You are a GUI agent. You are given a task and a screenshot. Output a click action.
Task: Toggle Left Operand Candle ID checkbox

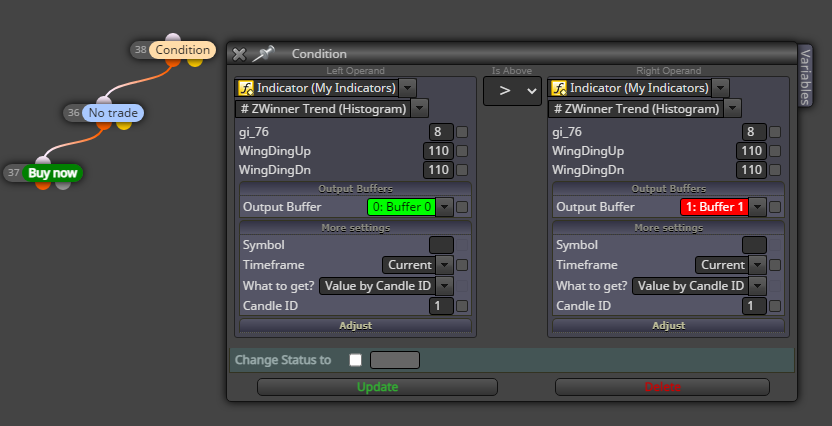(462, 306)
